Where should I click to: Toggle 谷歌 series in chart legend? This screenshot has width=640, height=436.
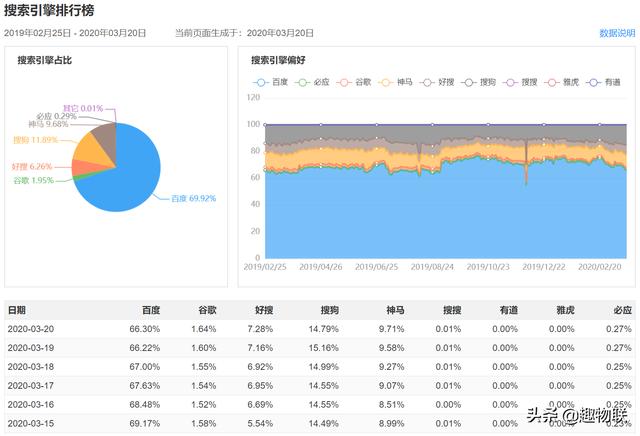[x=353, y=82]
